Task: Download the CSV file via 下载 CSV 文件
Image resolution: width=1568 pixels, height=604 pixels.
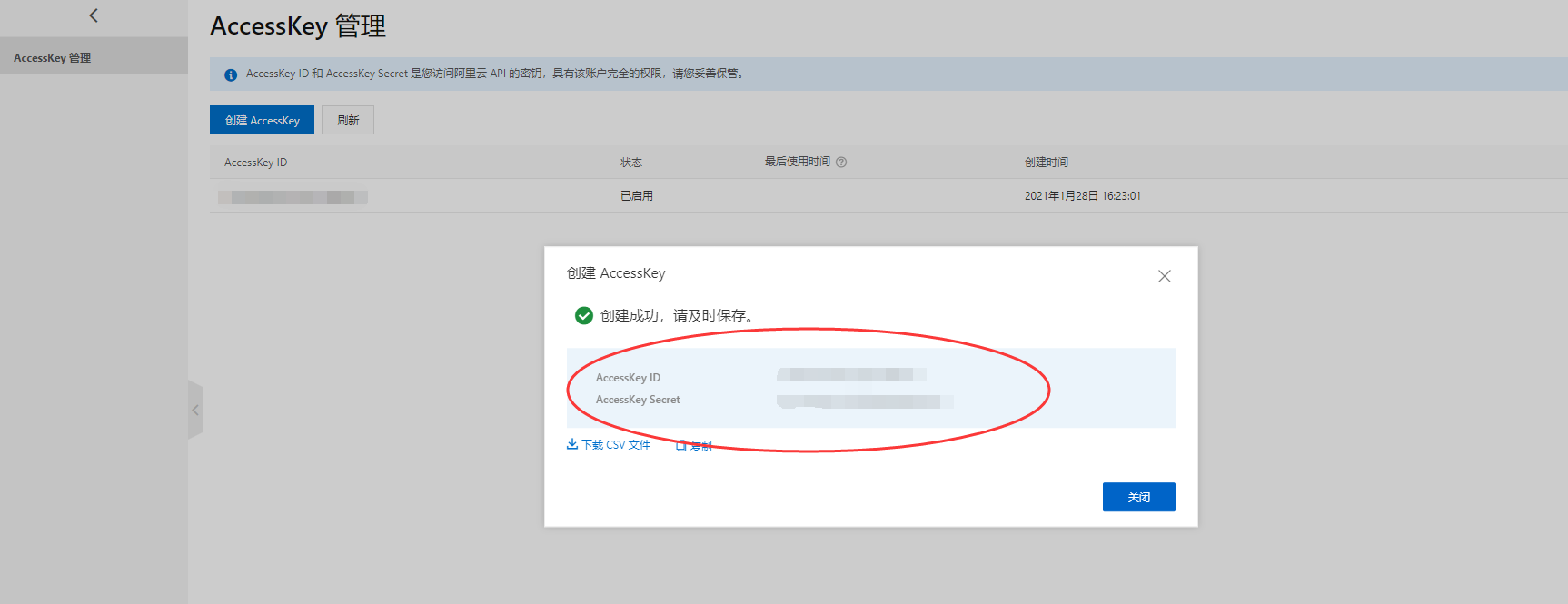Action: pyautogui.click(x=609, y=445)
